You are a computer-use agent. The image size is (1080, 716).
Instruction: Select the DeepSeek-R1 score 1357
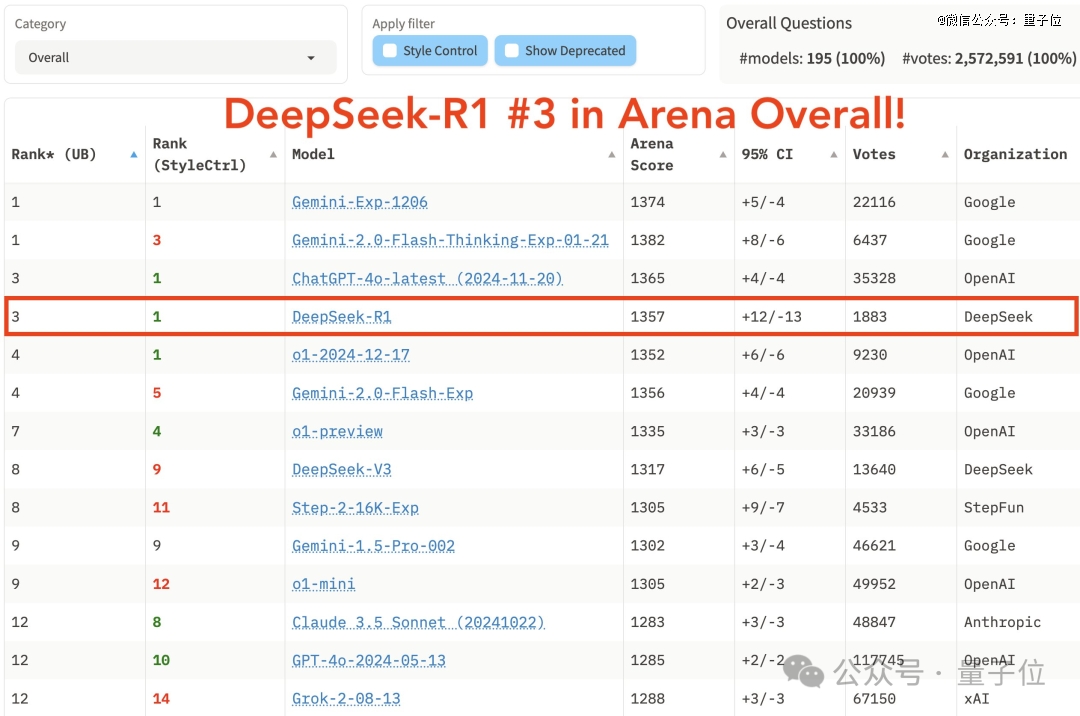click(647, 317)
